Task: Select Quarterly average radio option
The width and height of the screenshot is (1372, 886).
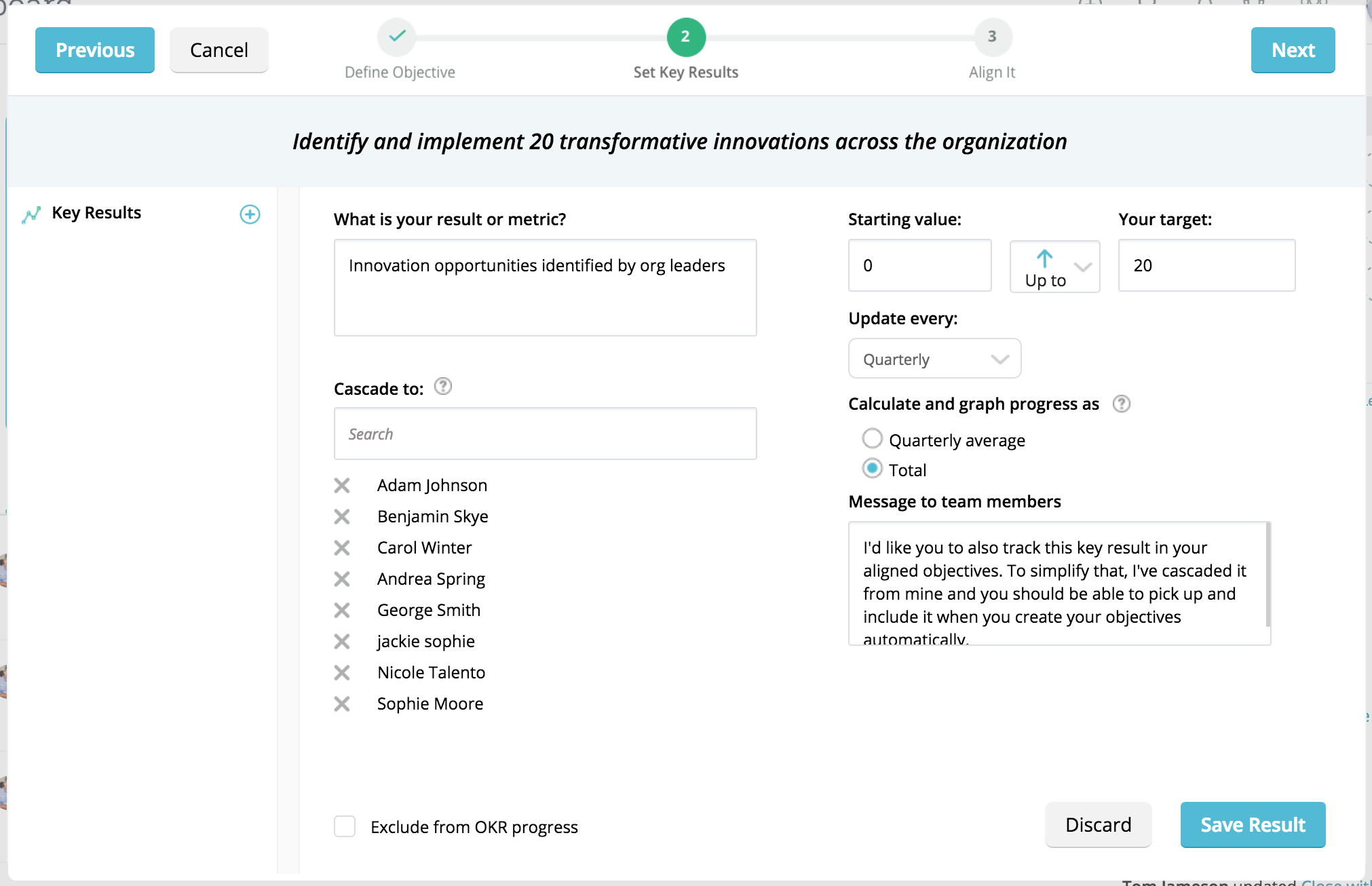Action: pos(872,439)
